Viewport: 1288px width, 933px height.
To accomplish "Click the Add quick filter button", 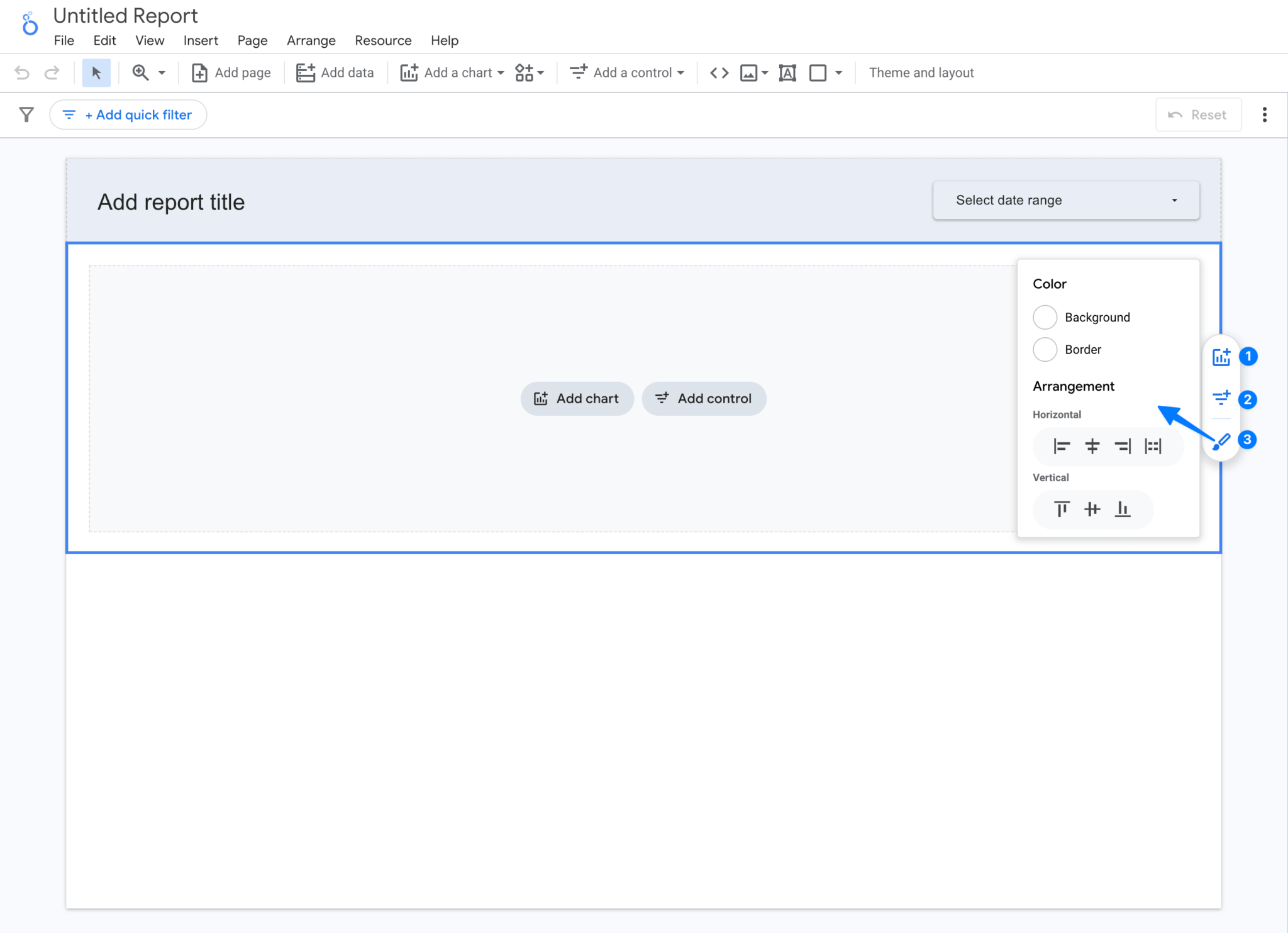I will 128,115.
